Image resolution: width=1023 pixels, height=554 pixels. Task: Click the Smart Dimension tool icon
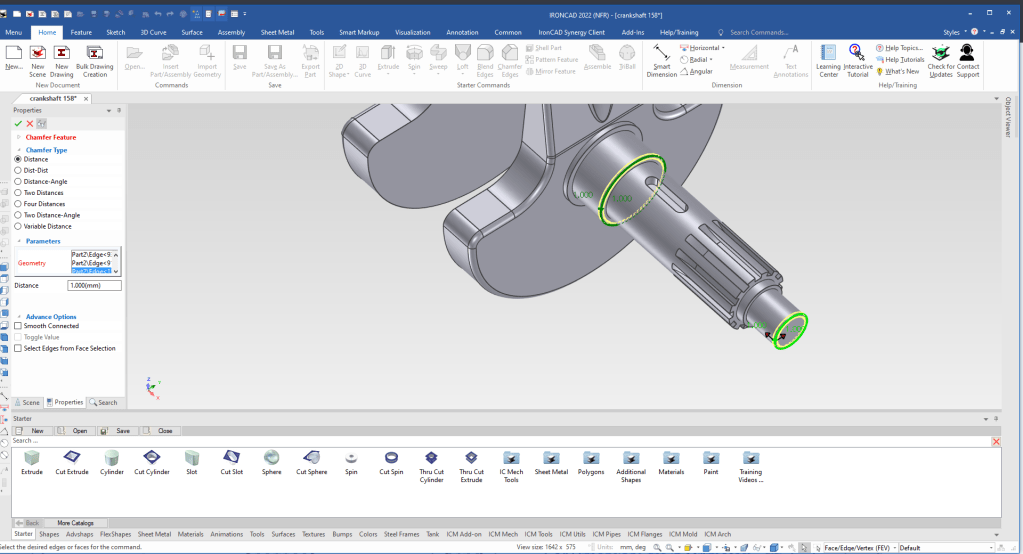coord(661,54)
